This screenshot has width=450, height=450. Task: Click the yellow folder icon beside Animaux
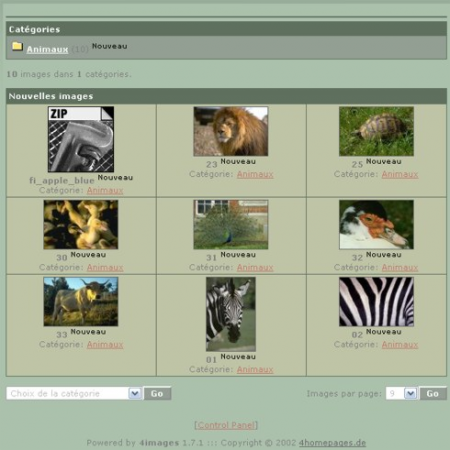(x=17, y=46)
